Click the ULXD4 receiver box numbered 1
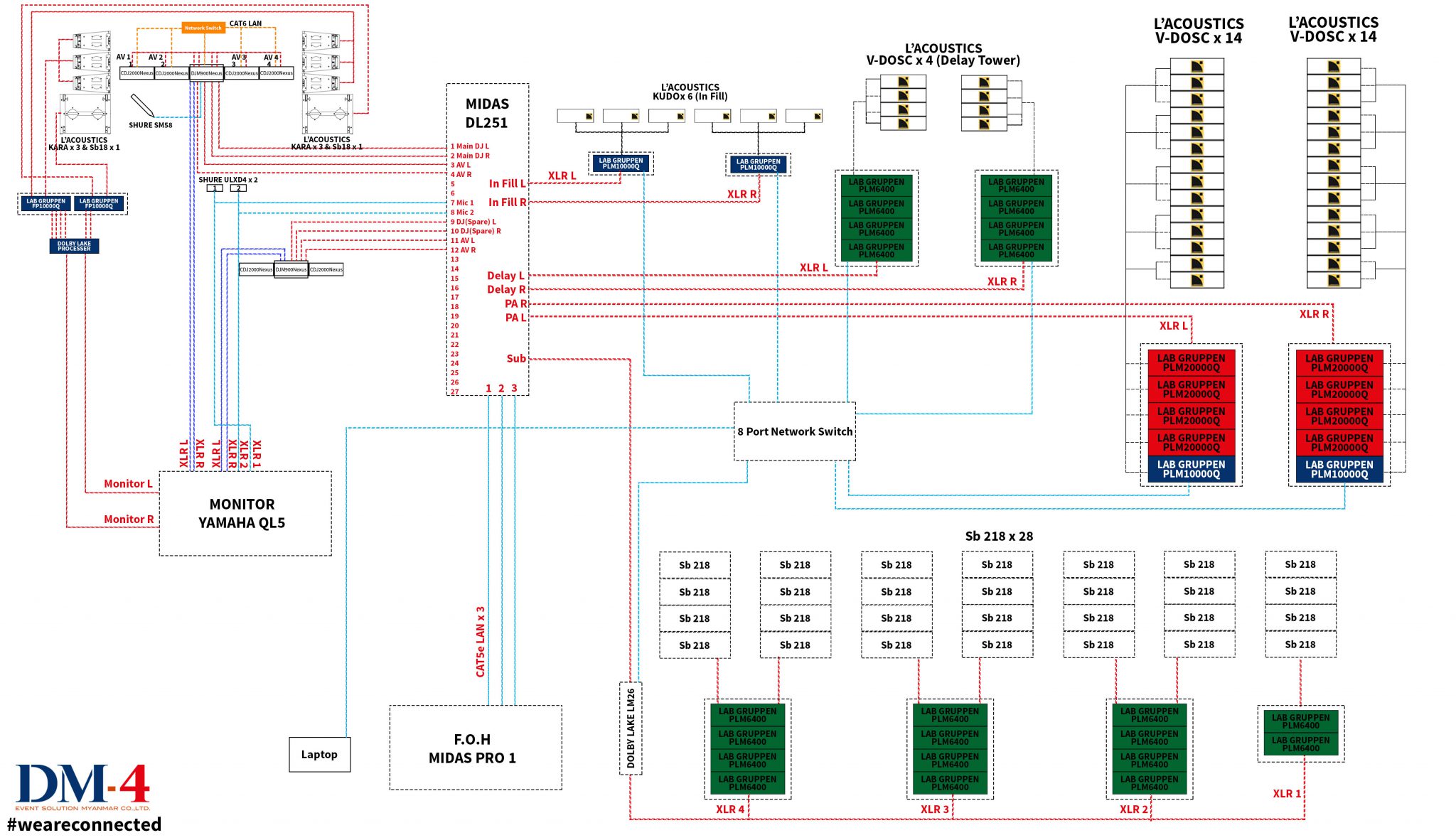This screenshot has width=1456, height=840. [x=215, y=188]
